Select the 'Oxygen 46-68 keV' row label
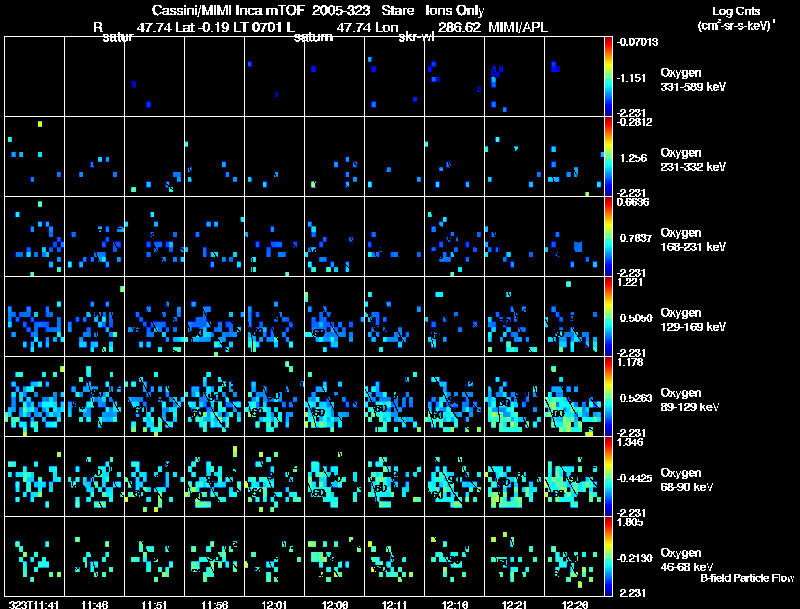 [x=687, y=560]
